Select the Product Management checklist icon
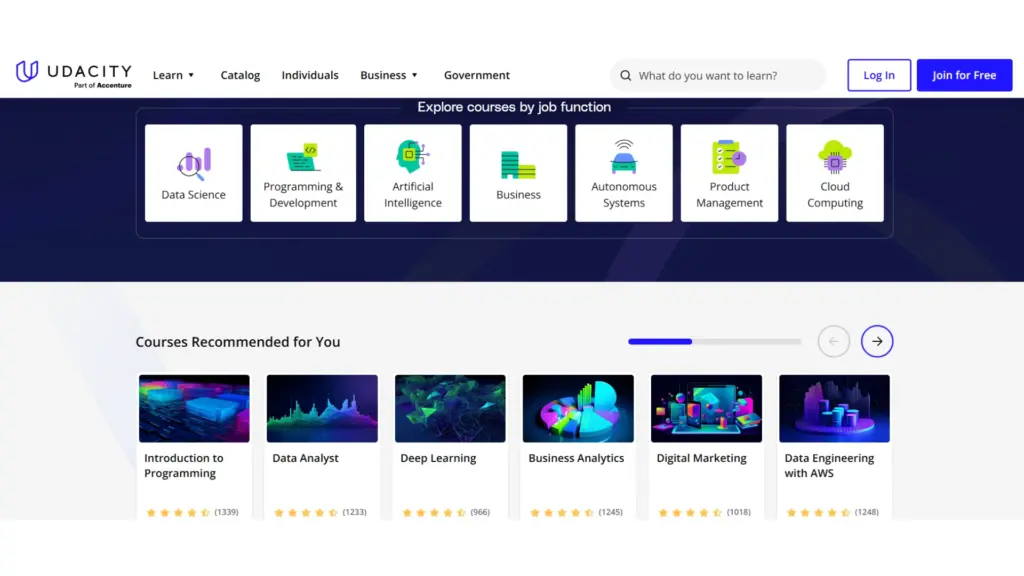1024x576 pixels. click(729, 157)
